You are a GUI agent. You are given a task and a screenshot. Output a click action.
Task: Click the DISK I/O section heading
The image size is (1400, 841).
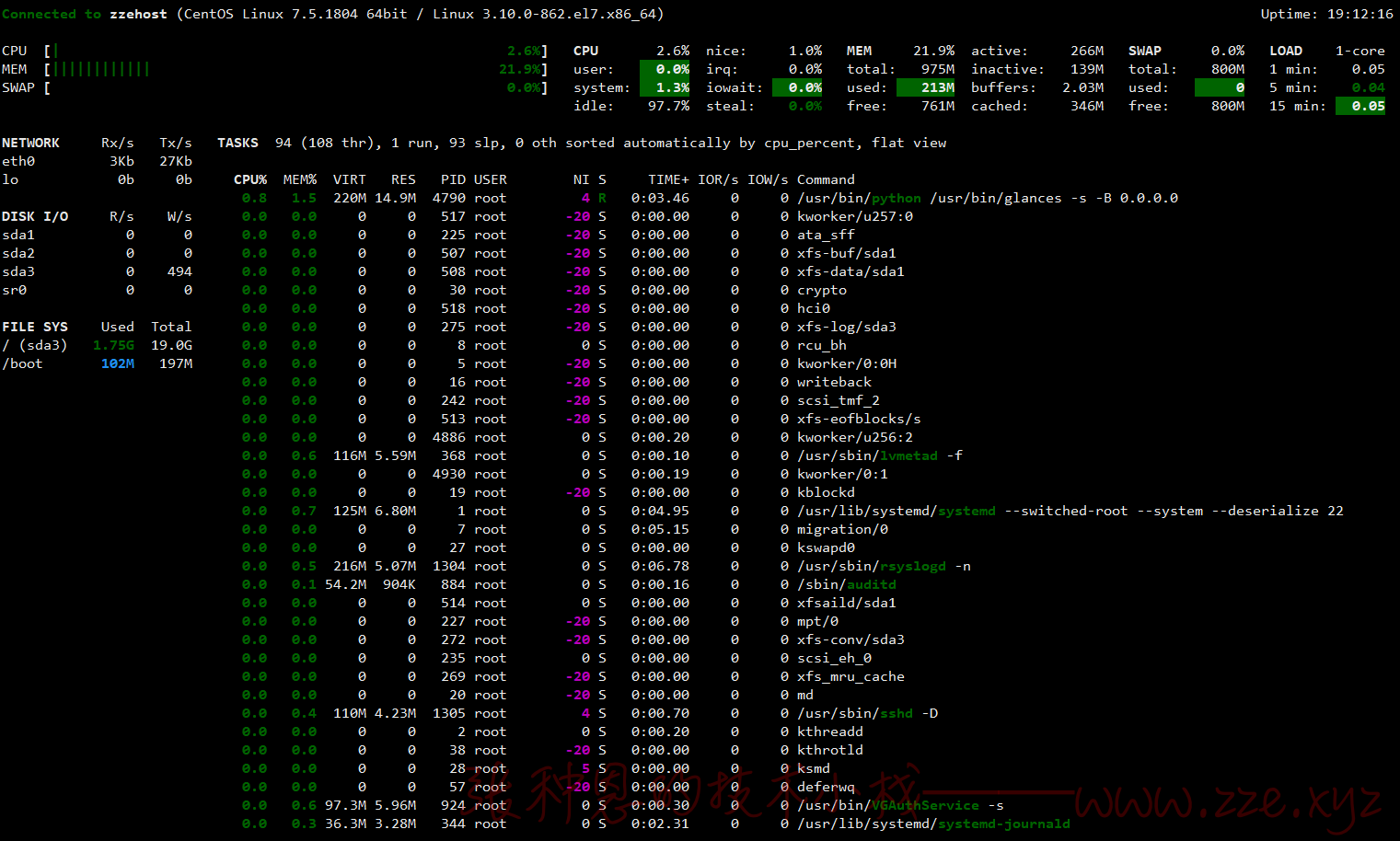coord(35,216)
